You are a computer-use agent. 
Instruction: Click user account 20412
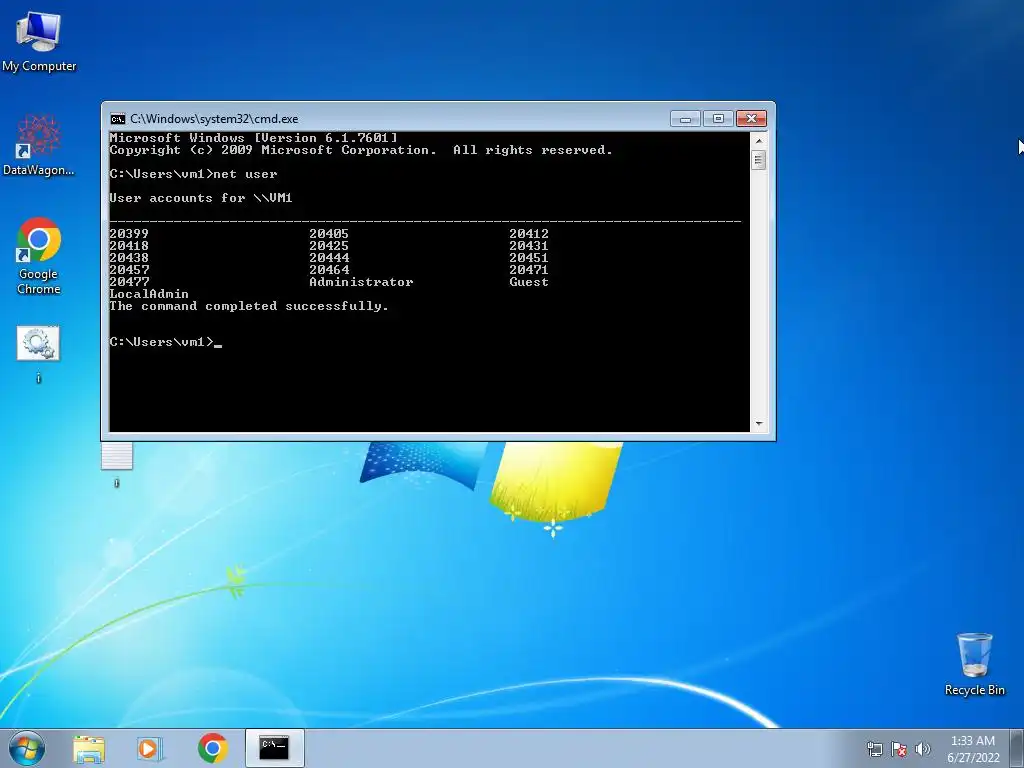529,234
